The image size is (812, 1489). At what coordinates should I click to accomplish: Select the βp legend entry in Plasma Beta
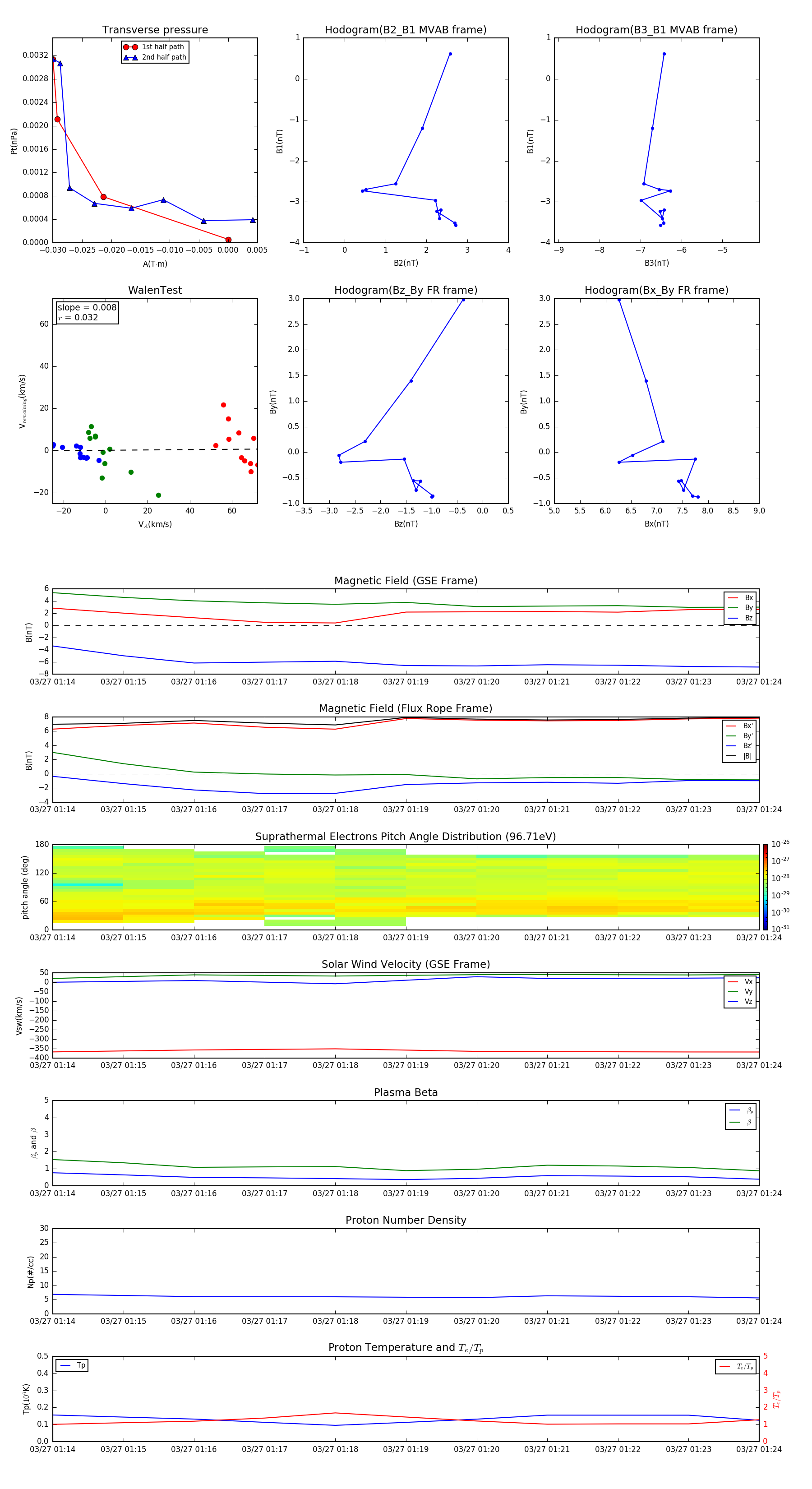(741, 1110)
